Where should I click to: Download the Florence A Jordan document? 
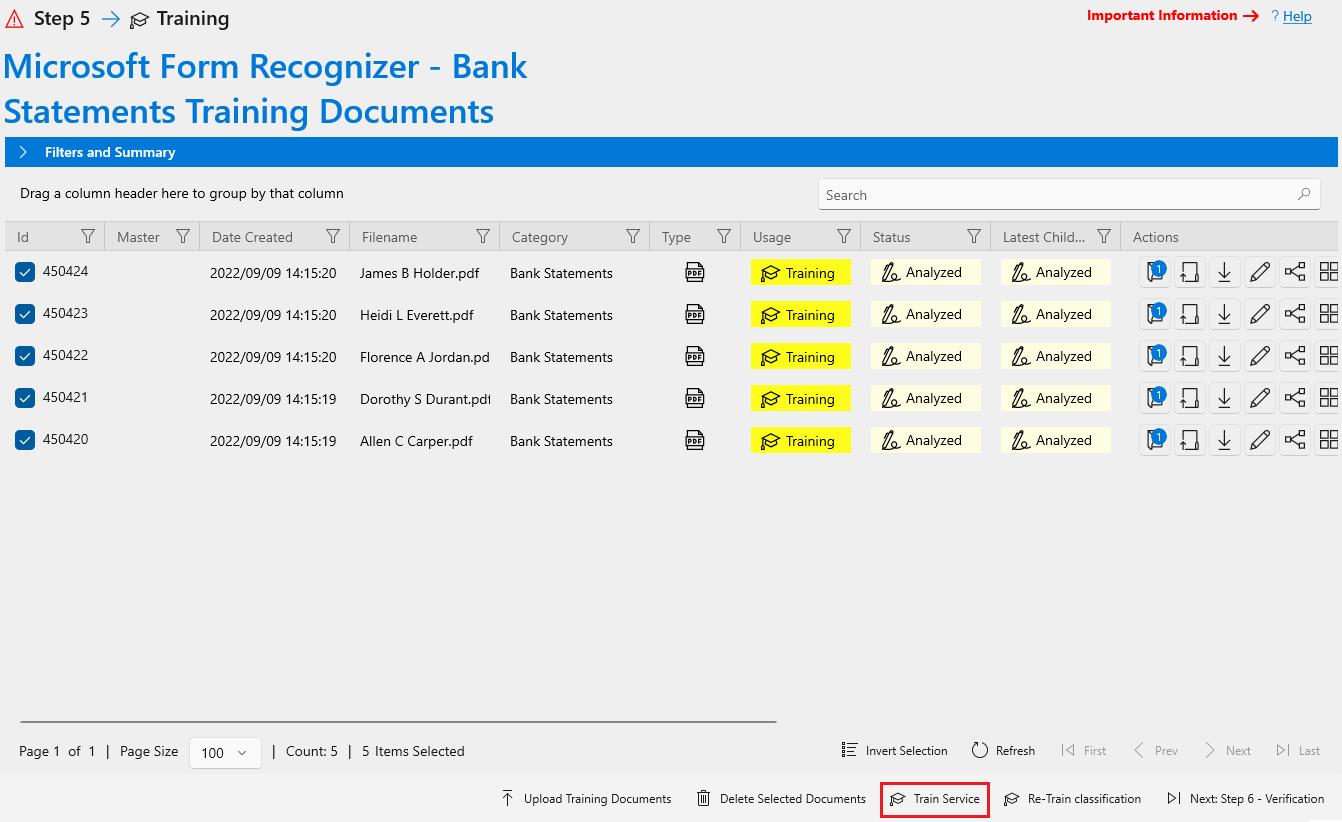tap(1225, 356)
